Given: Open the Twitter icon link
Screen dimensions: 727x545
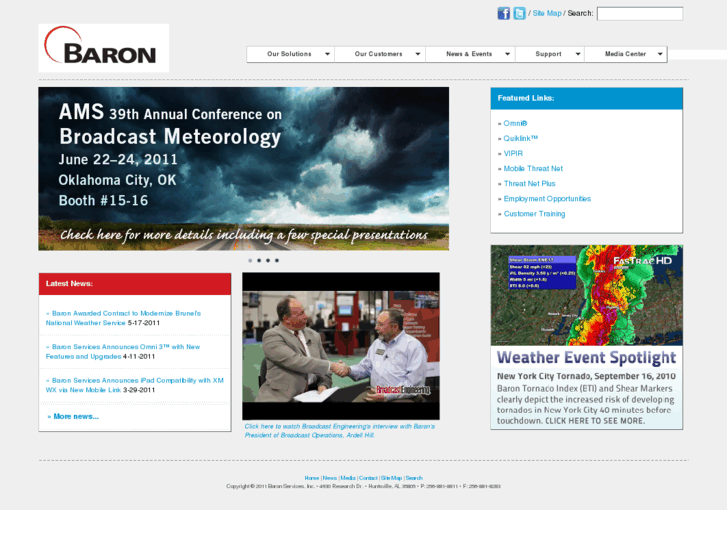Looking at the screenshot, I should click(519, 13).
